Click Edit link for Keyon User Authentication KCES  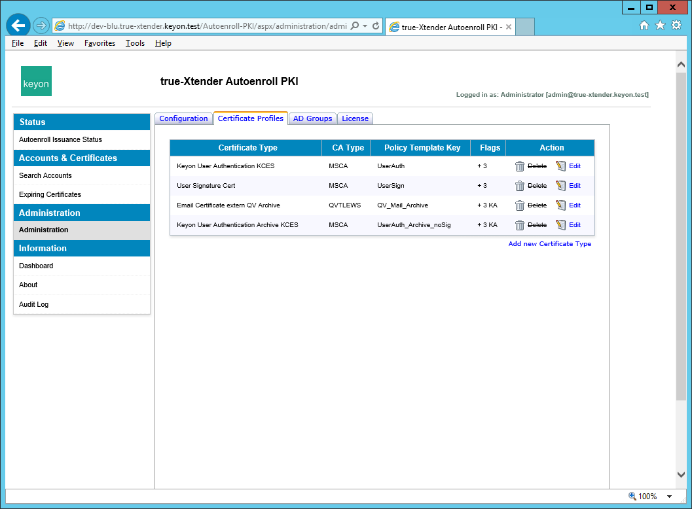point(575,166)
